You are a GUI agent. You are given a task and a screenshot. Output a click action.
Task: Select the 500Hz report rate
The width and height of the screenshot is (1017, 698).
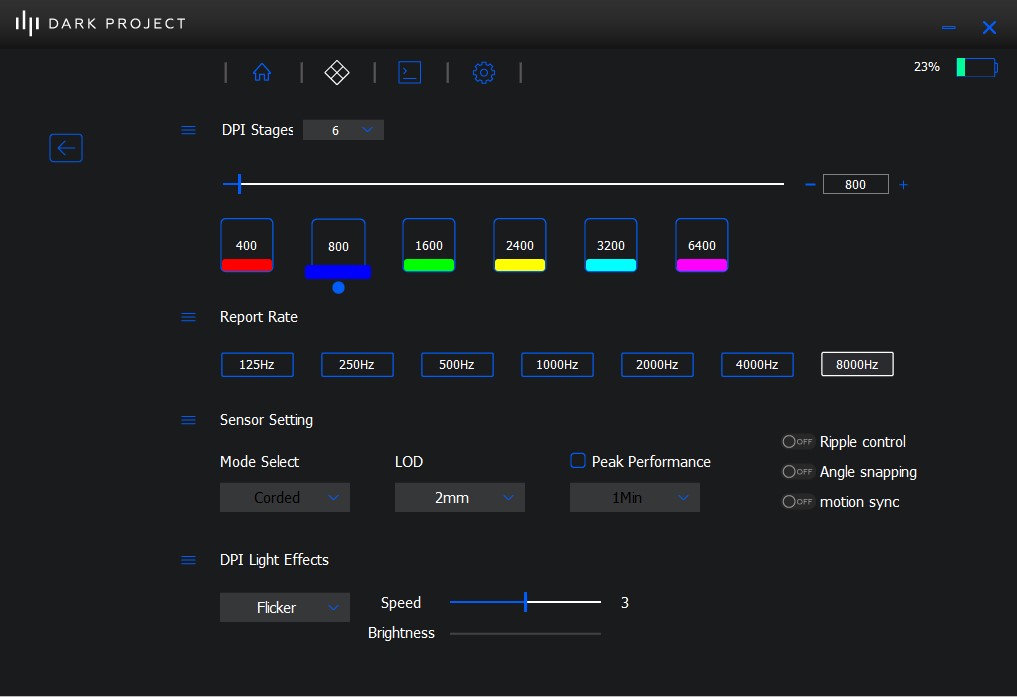[457, 365]
